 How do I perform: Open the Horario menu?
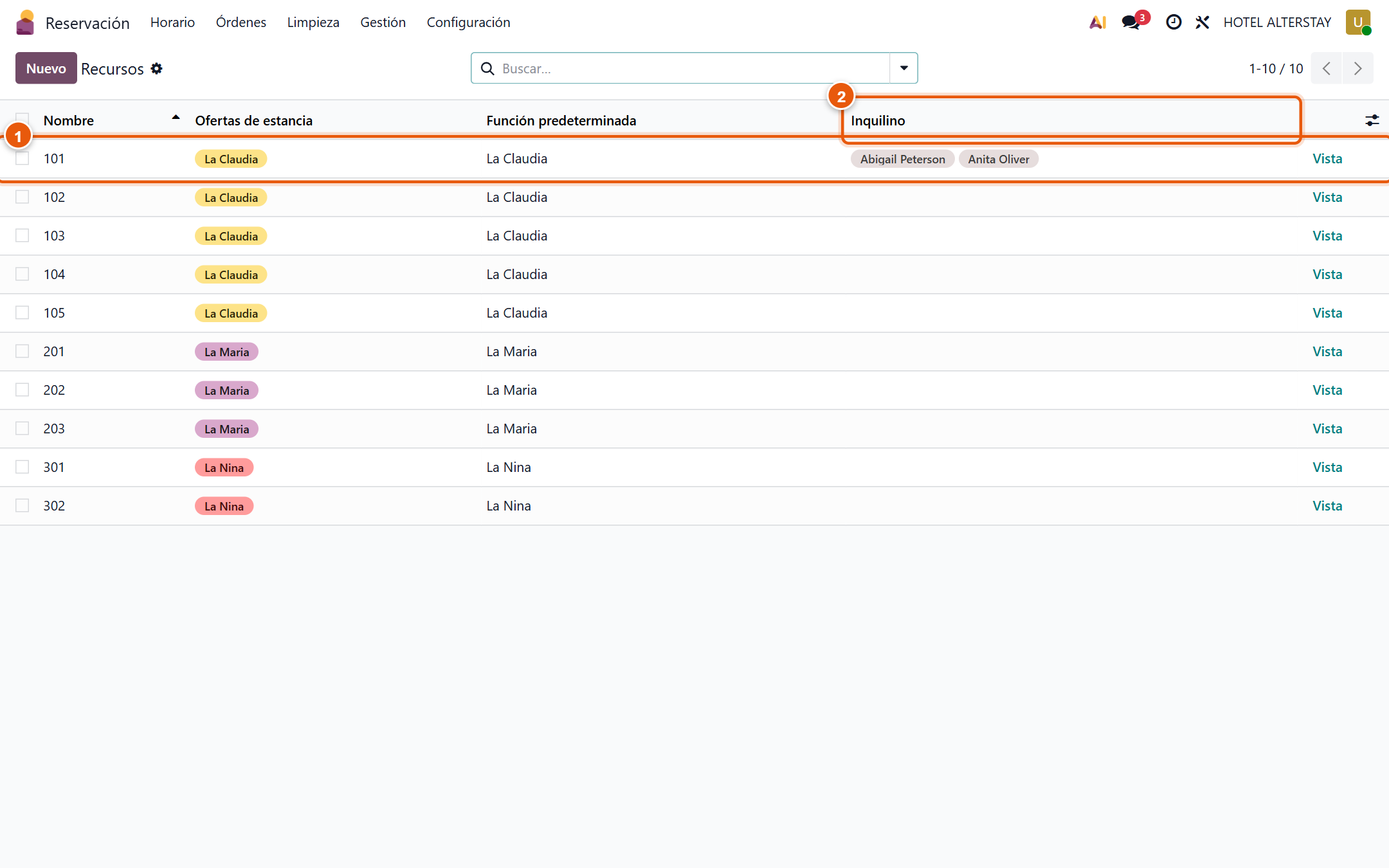coord(172,23)
